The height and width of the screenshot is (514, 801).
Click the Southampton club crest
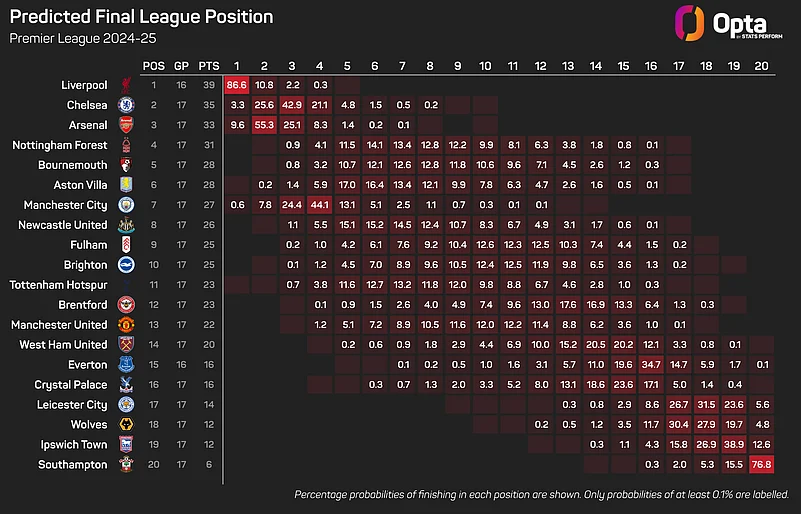127,463
